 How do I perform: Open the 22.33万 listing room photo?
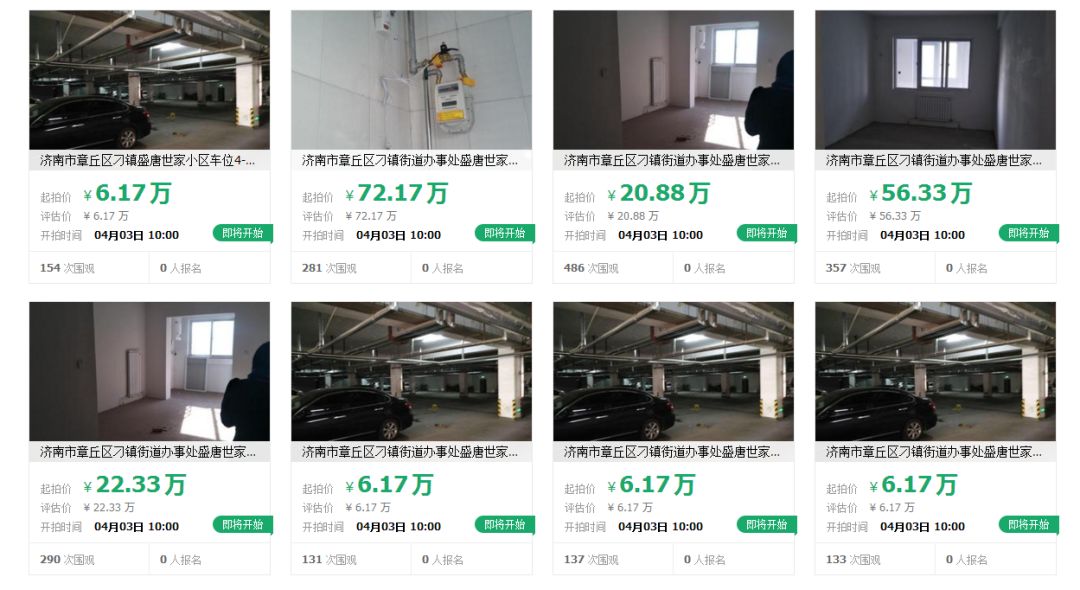149,372
